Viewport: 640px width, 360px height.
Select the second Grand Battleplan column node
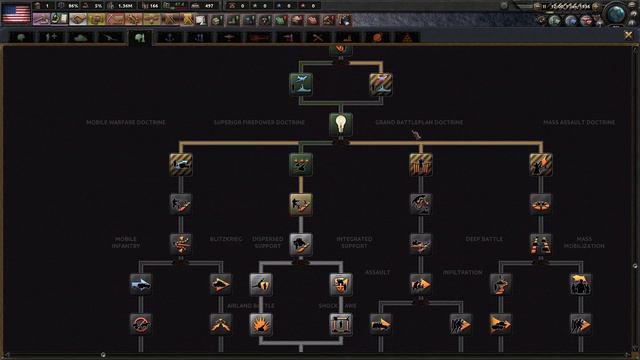click(421, 204)
